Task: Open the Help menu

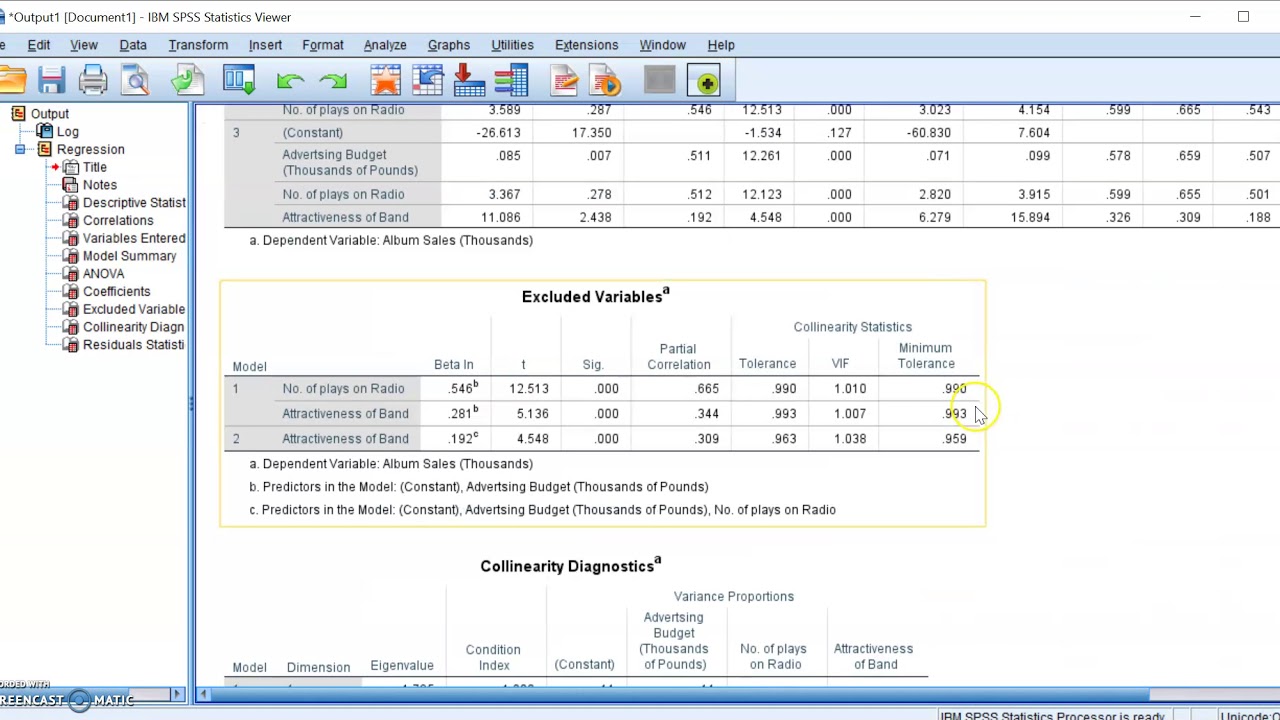Action: coord(721,45)
